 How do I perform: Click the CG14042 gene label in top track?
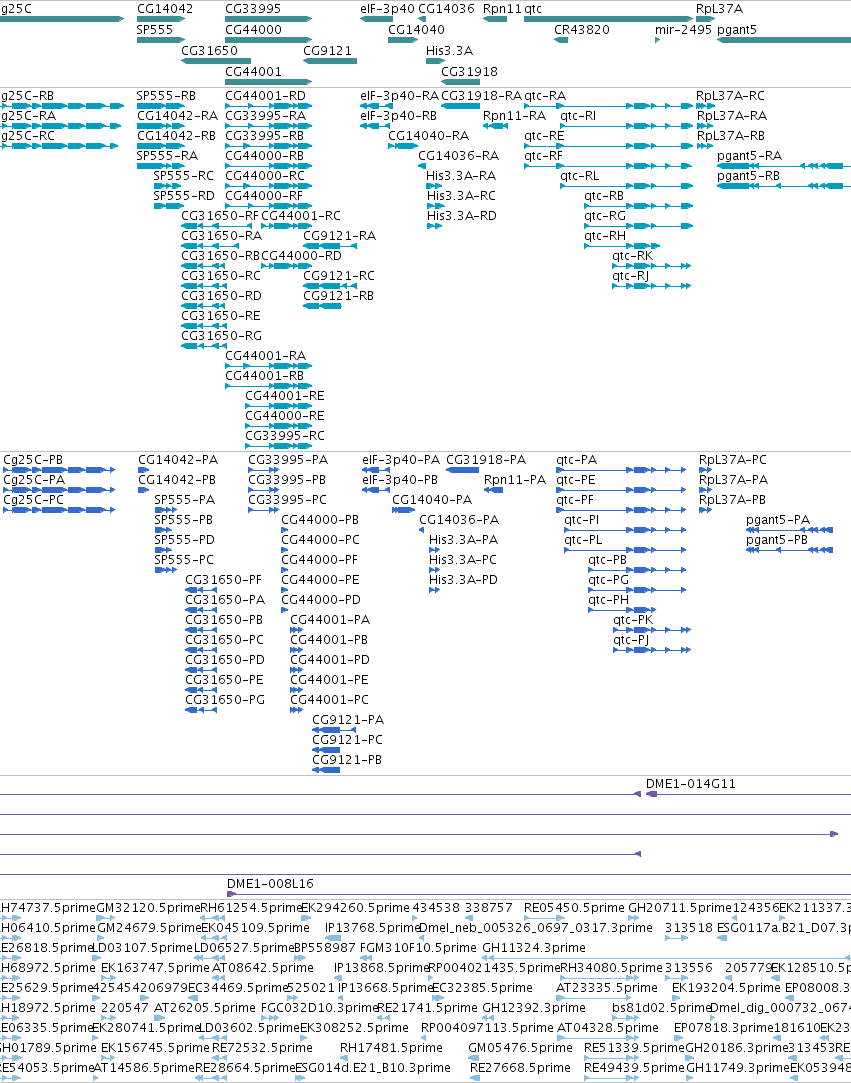(165, 9)
